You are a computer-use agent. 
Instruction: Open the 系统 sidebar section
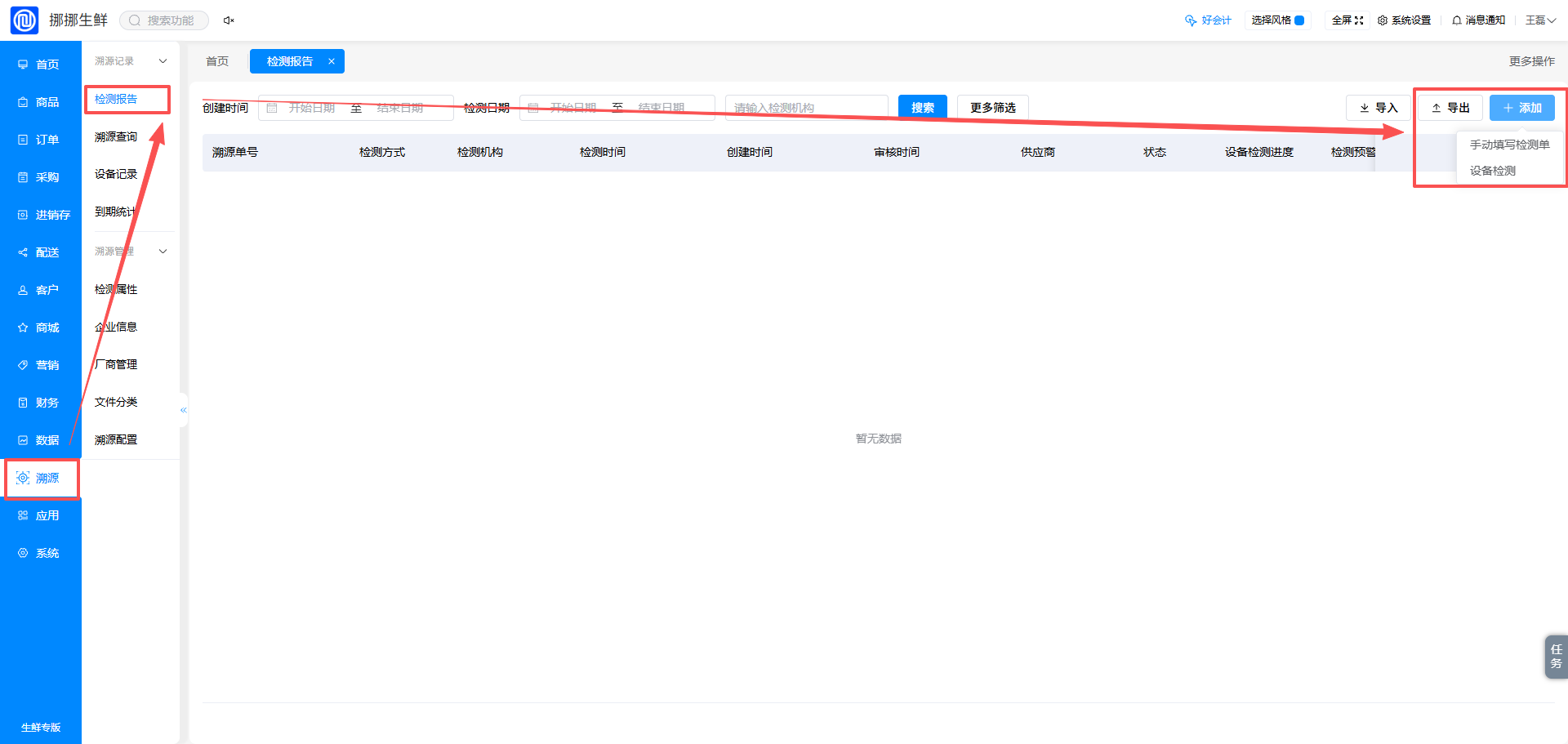tap(41, 553)
